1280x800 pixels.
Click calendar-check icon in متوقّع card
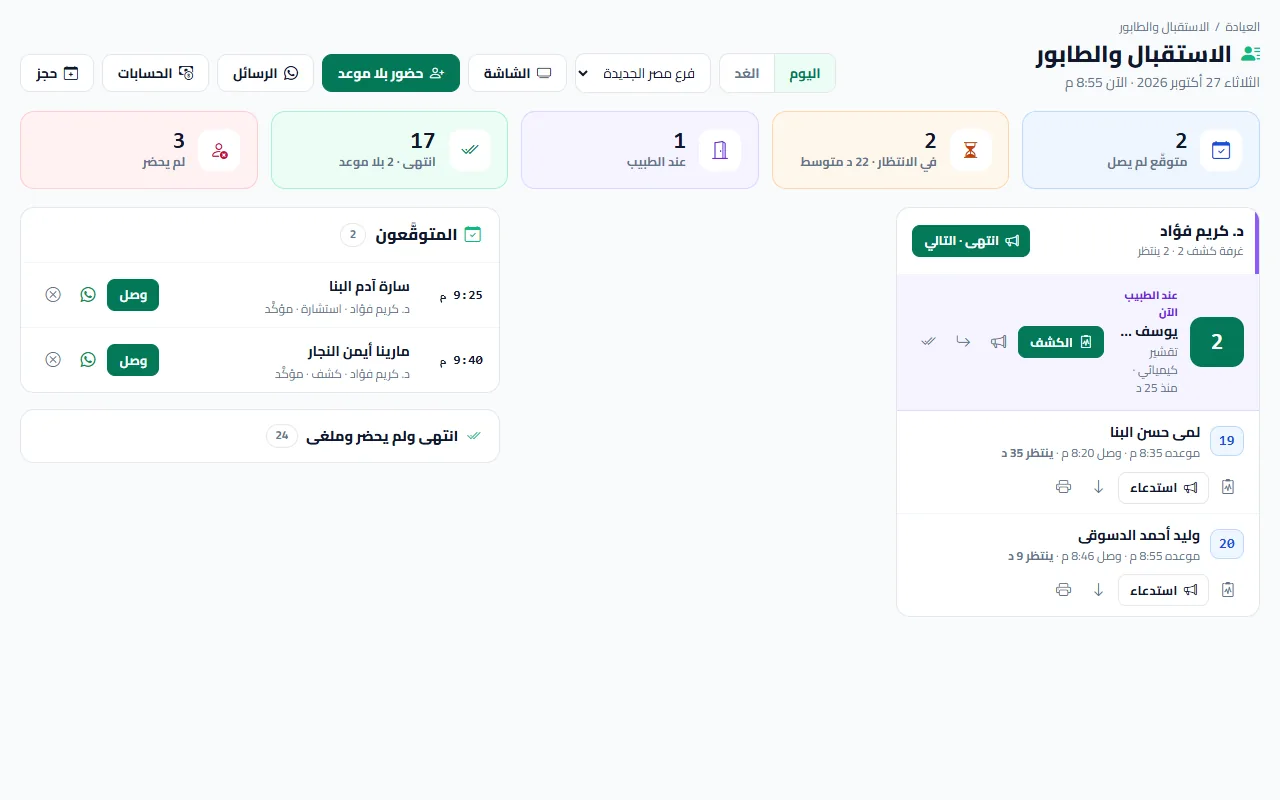coord(1220,150)
